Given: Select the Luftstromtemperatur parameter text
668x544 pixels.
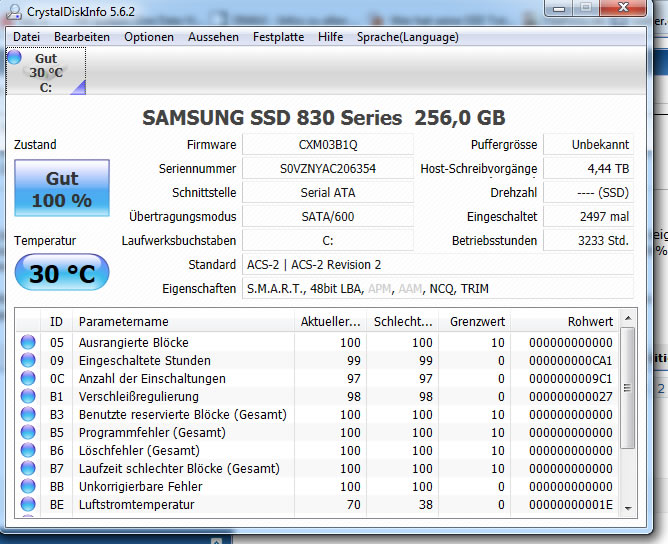Looking at the screenshot, I should coord(136,504).
